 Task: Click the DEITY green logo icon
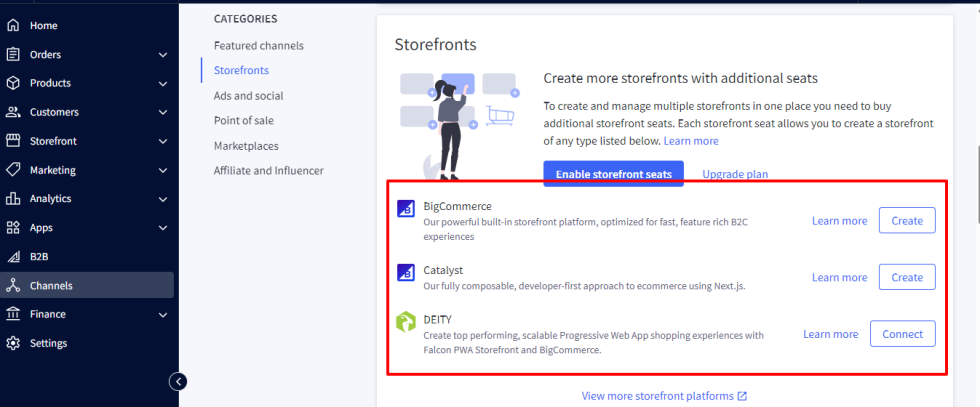tap(406, 323)
